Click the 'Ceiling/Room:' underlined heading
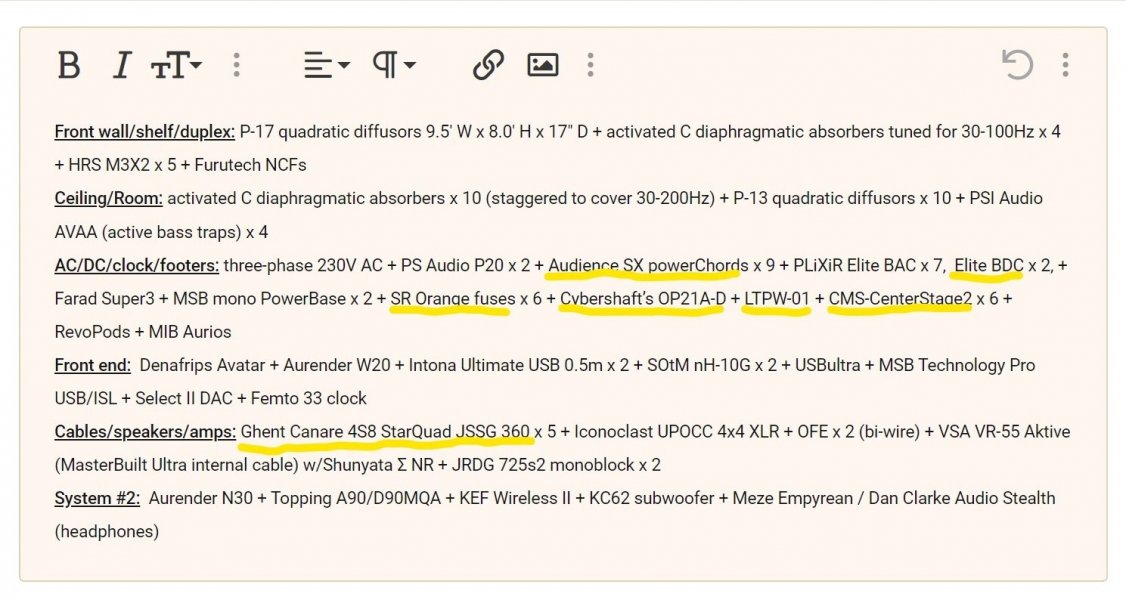The width and height of the screenshot is (1126, 600). (x=108, y=198)
